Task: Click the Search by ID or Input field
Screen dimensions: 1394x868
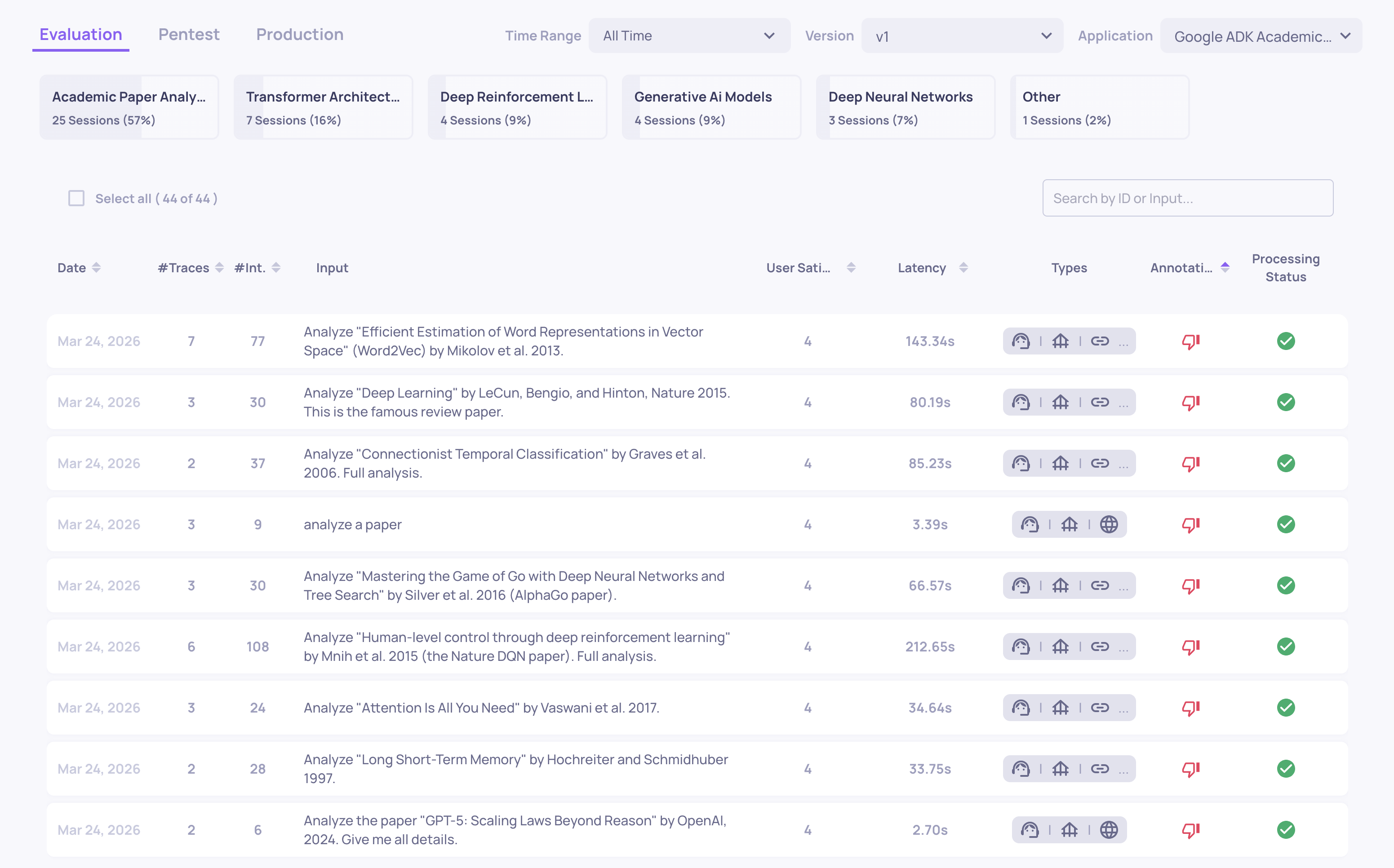Action: pos(1187,199)
